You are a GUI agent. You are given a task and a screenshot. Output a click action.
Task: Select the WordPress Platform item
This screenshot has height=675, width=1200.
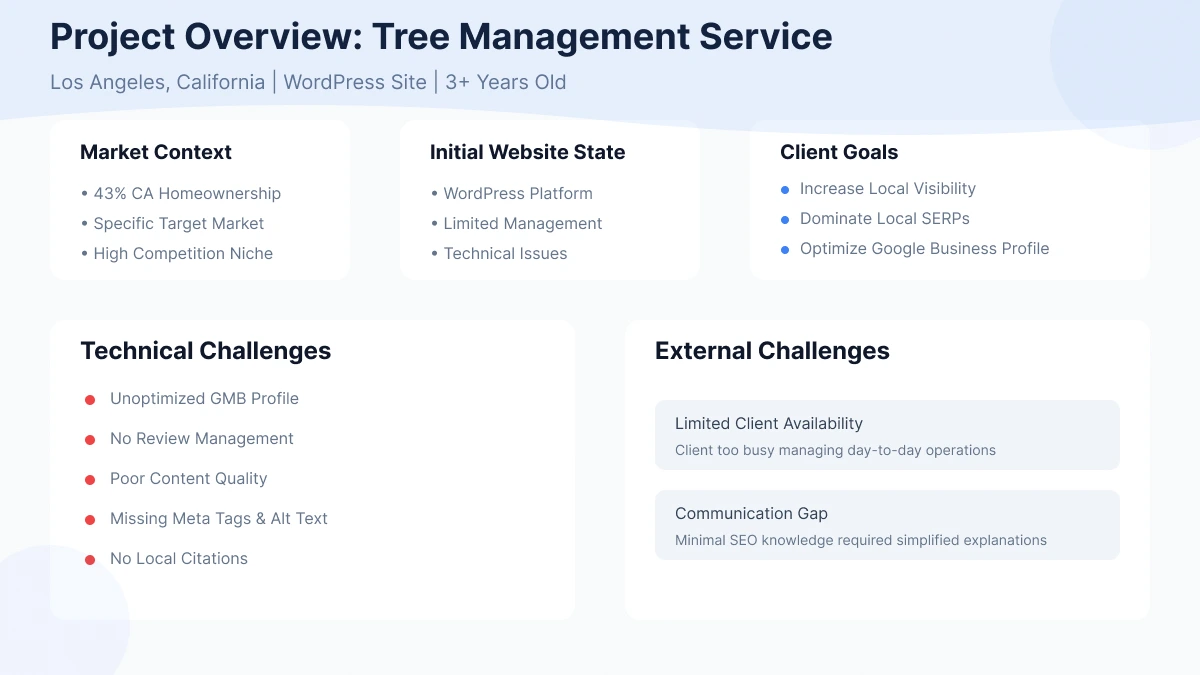(x=518, y=193)
